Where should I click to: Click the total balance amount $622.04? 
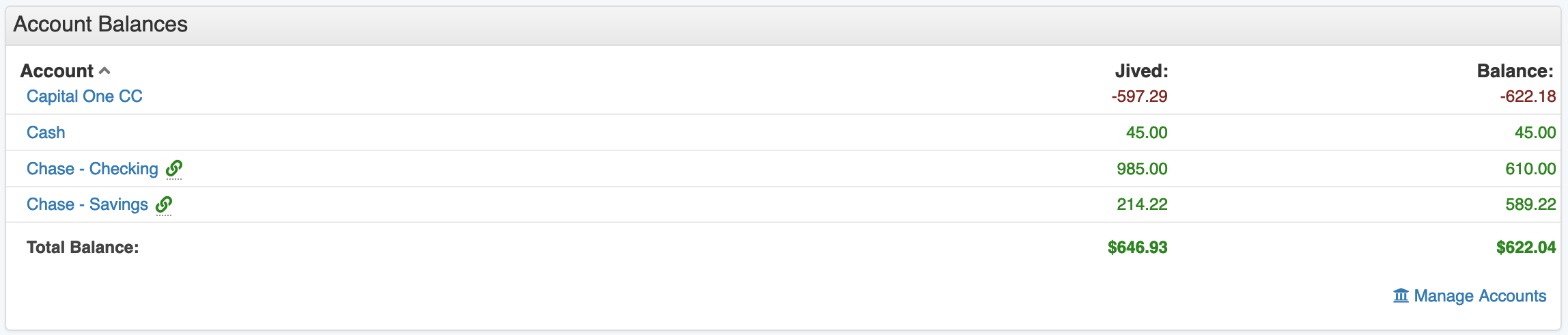pos(1526,247)
